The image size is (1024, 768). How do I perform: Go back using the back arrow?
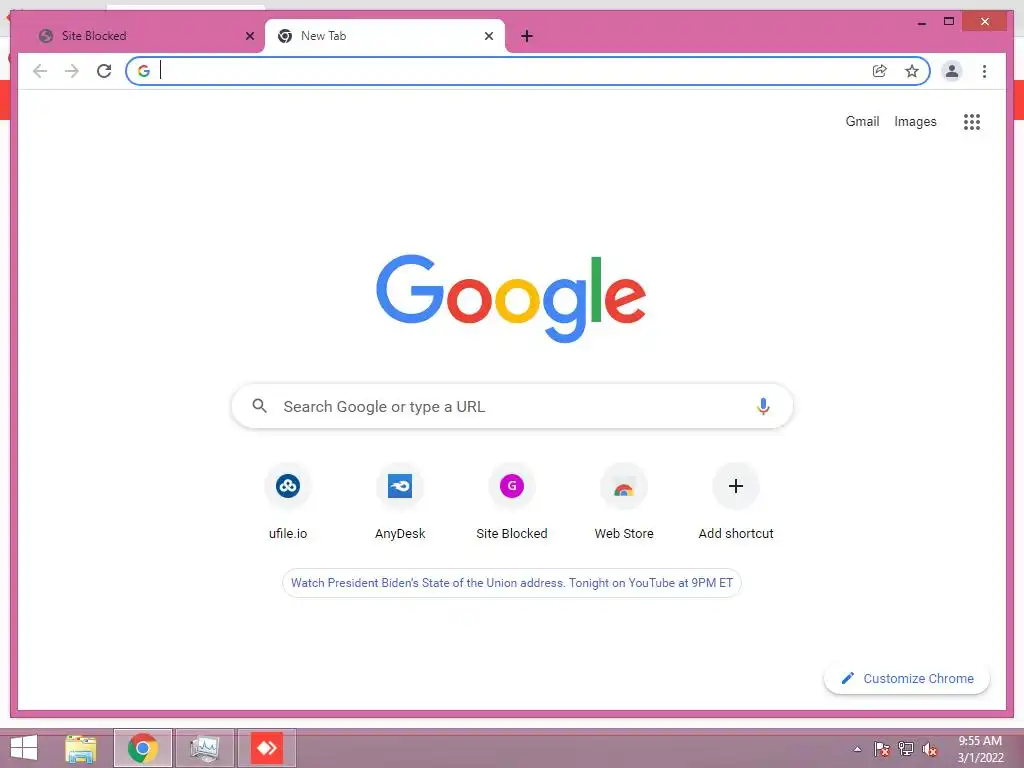point(40,71)
